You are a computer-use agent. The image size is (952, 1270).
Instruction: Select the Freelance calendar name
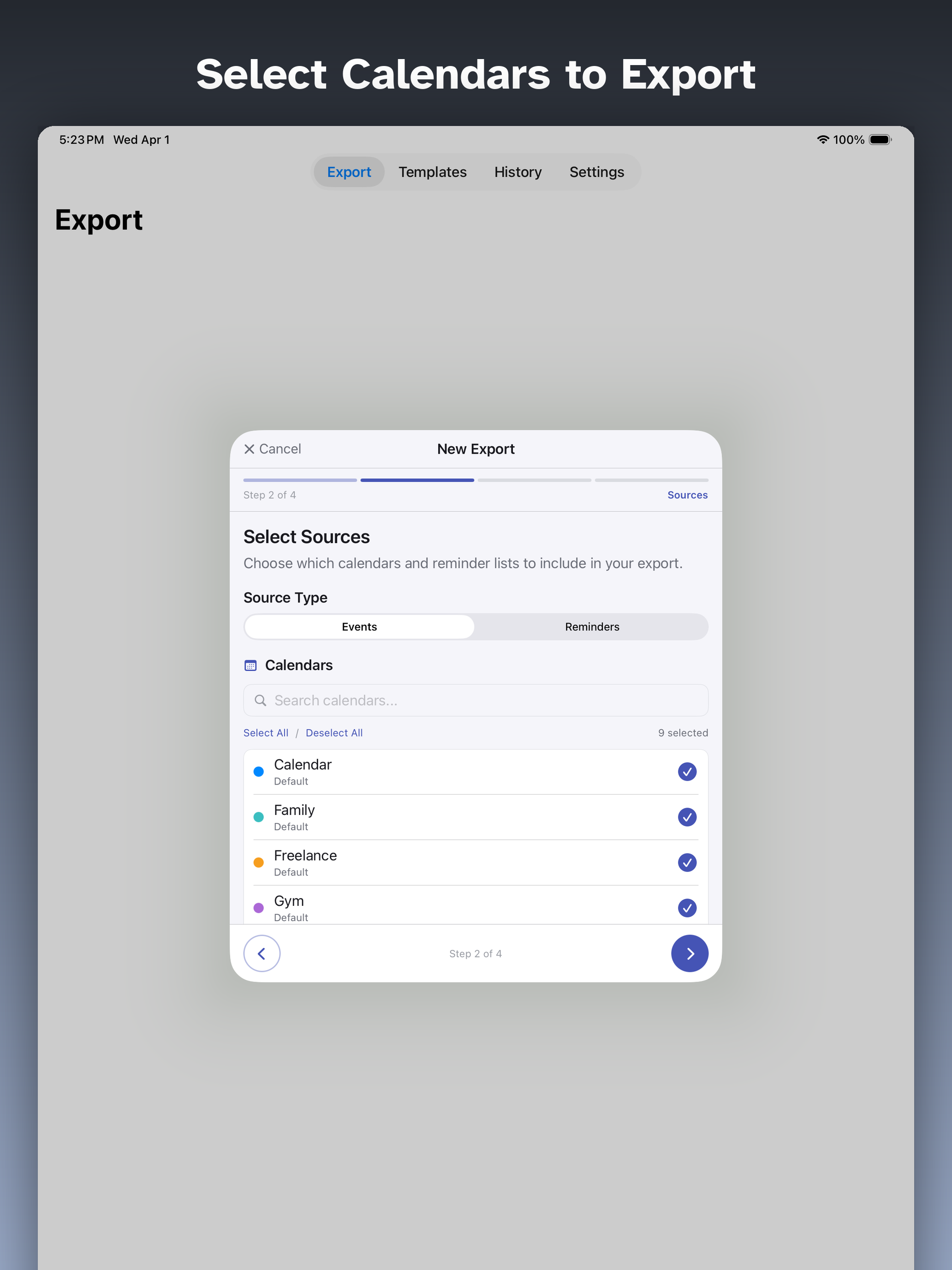305,856
